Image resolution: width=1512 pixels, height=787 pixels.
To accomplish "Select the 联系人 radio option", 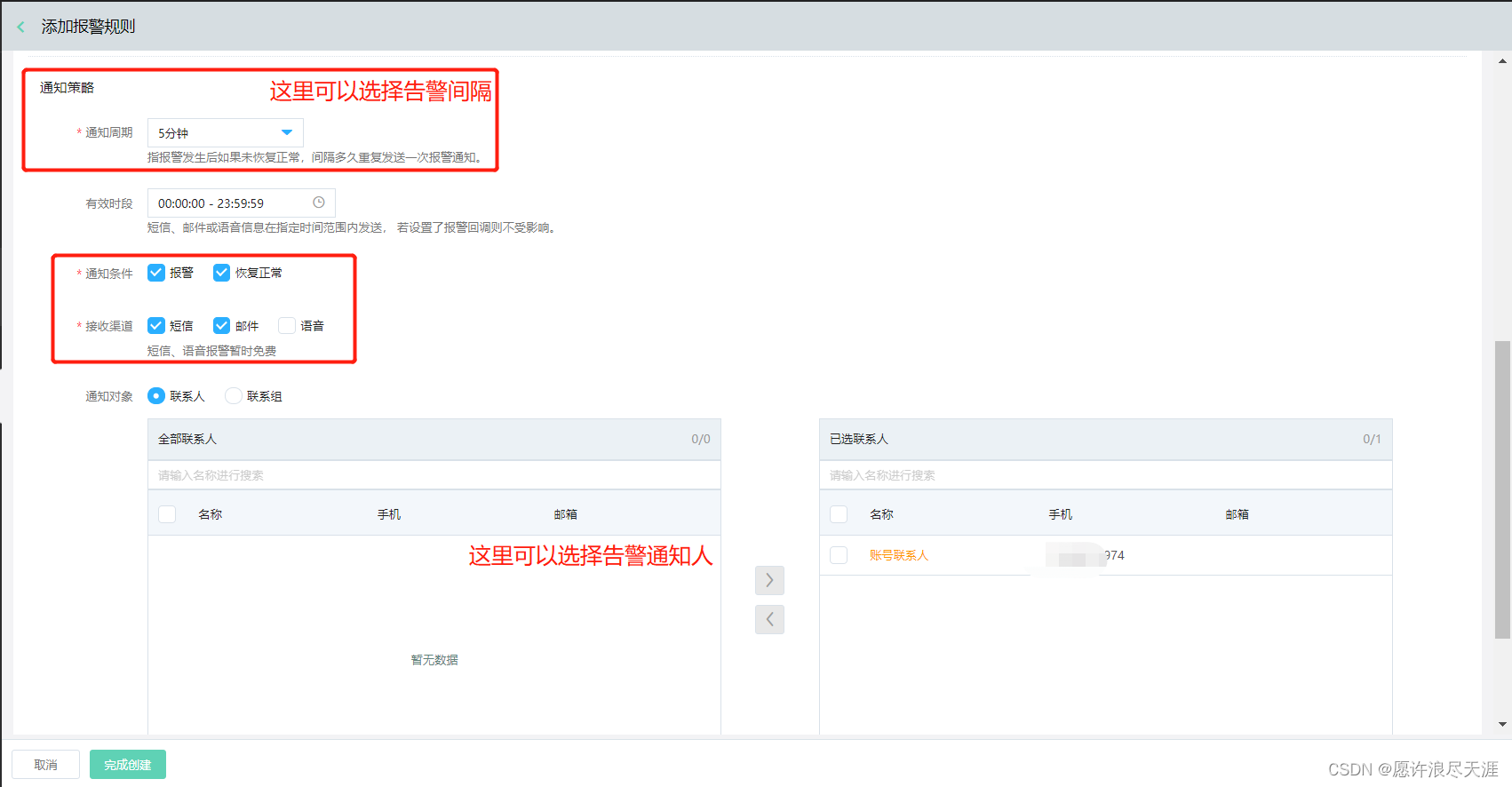I will (x=156, y=396).
